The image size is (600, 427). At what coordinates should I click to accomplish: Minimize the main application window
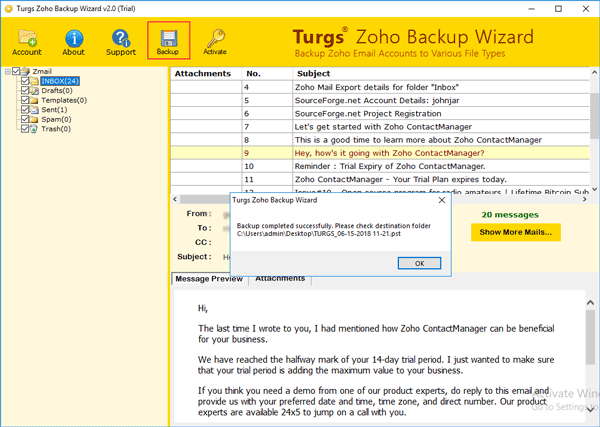(532, 8)
